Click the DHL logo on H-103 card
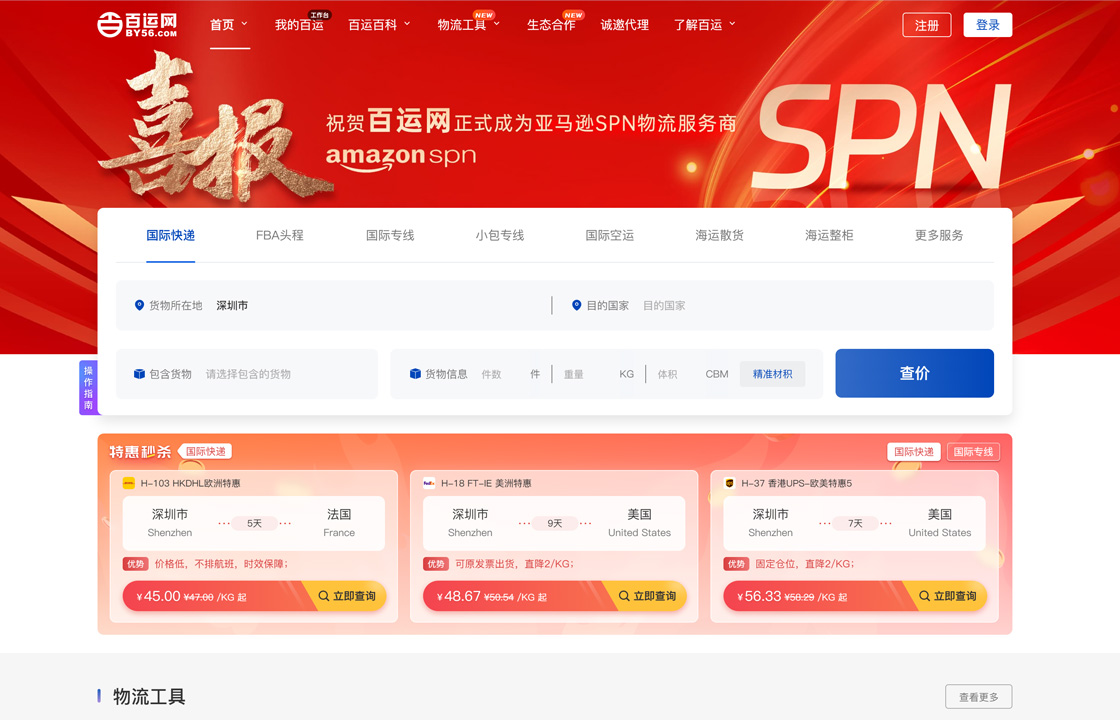 (129, 483)
